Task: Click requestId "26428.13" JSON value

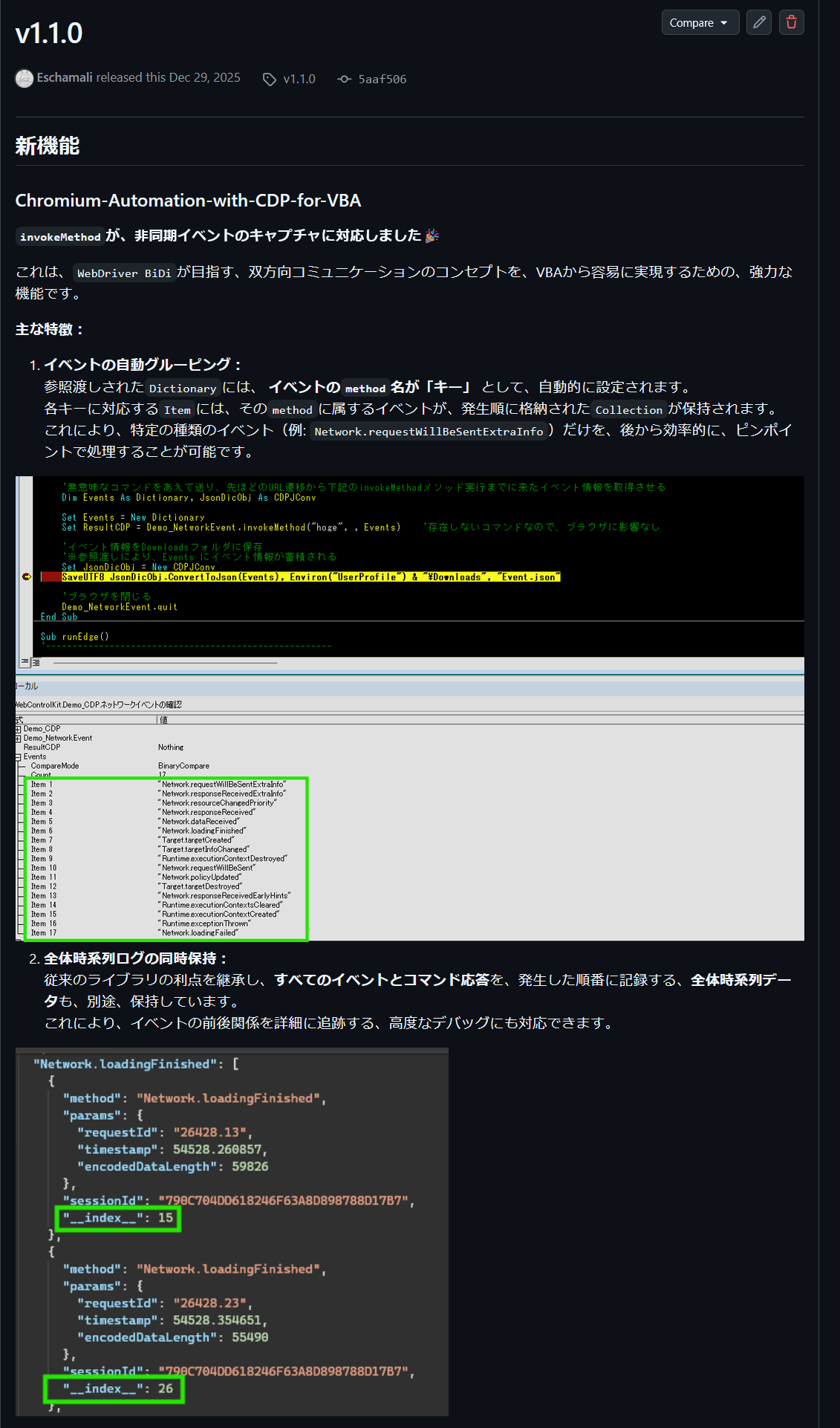Action: click(212, 1132)
